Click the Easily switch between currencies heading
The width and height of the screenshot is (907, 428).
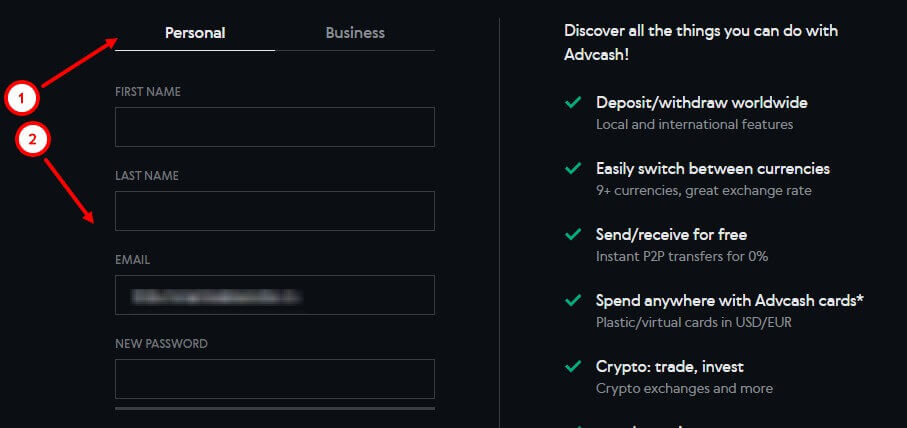coord(712,169)
